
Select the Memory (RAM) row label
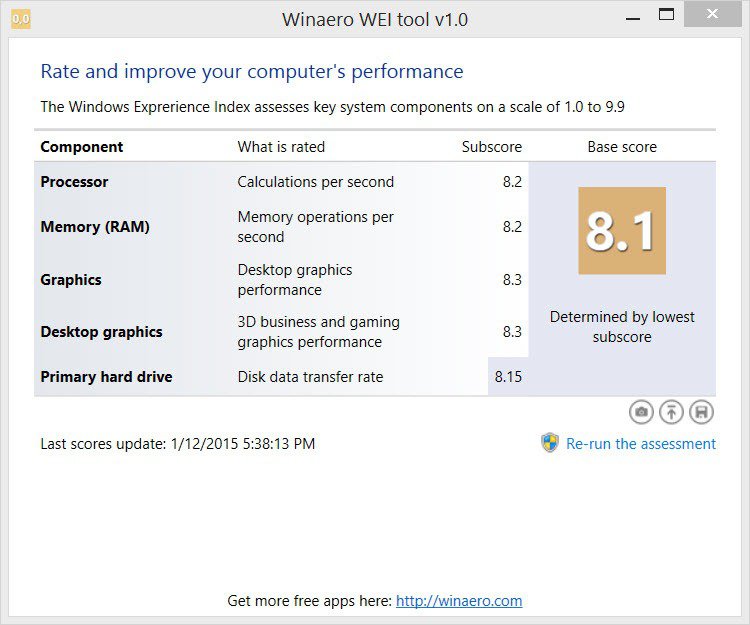[95, 227]
